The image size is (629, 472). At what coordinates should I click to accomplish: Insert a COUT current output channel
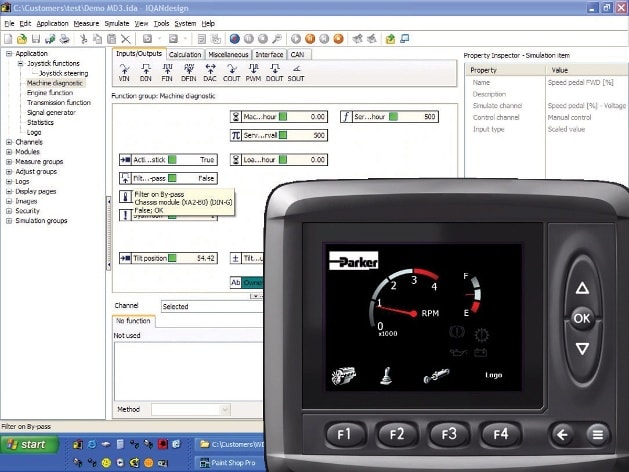pos(231,73)
